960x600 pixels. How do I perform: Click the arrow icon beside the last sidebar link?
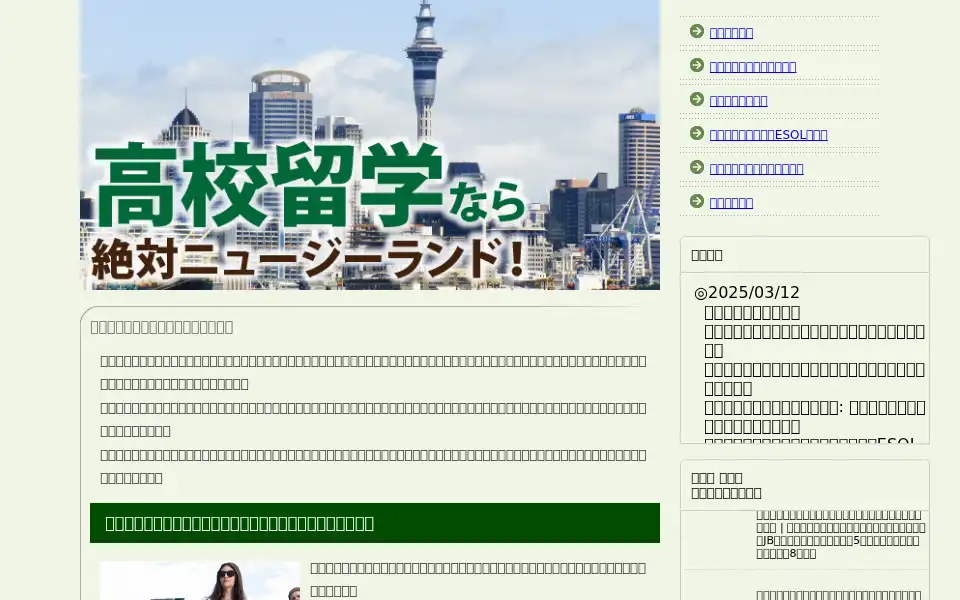pos(697,201)
